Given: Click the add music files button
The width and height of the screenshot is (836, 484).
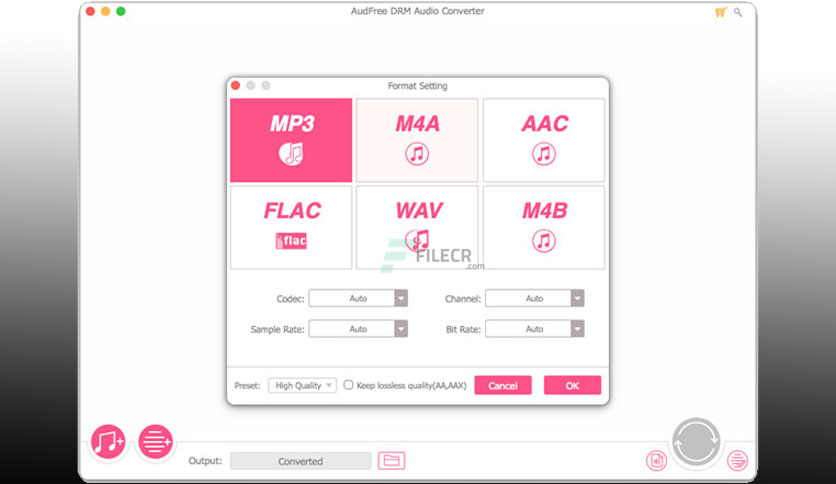Looking at the screenshot, I should coord(108,441).
